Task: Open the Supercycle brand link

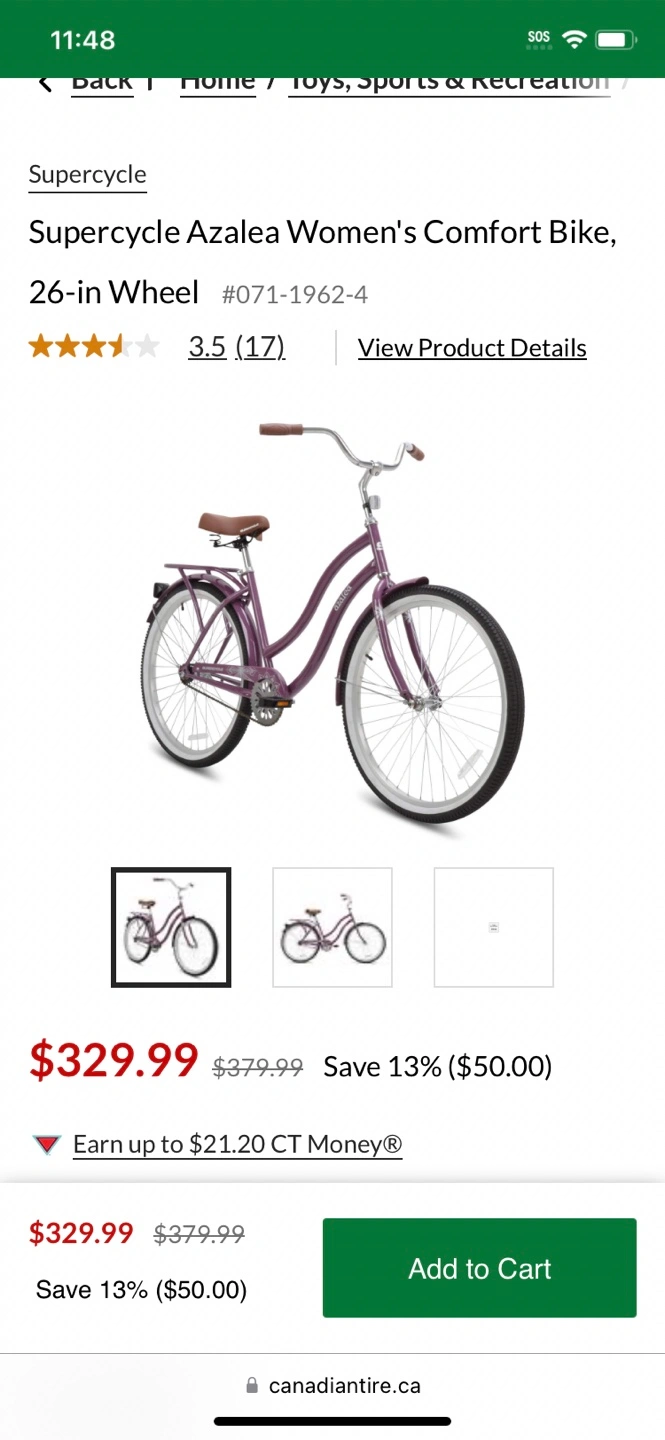Action: (x=88, y=175)
